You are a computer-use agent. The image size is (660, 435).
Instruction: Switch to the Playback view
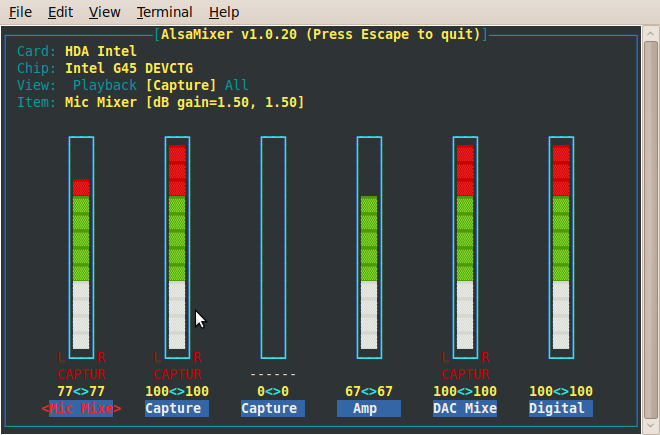click(104, 85)
